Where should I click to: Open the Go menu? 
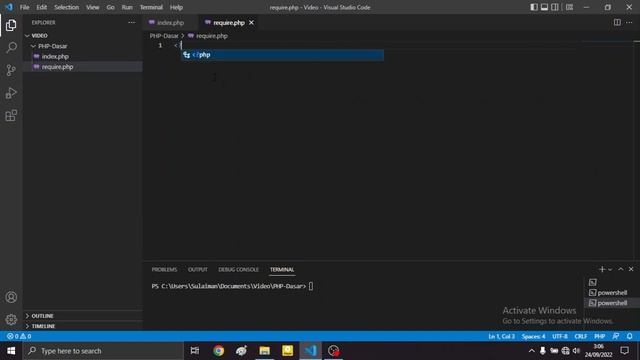click(x=111, y=7)
